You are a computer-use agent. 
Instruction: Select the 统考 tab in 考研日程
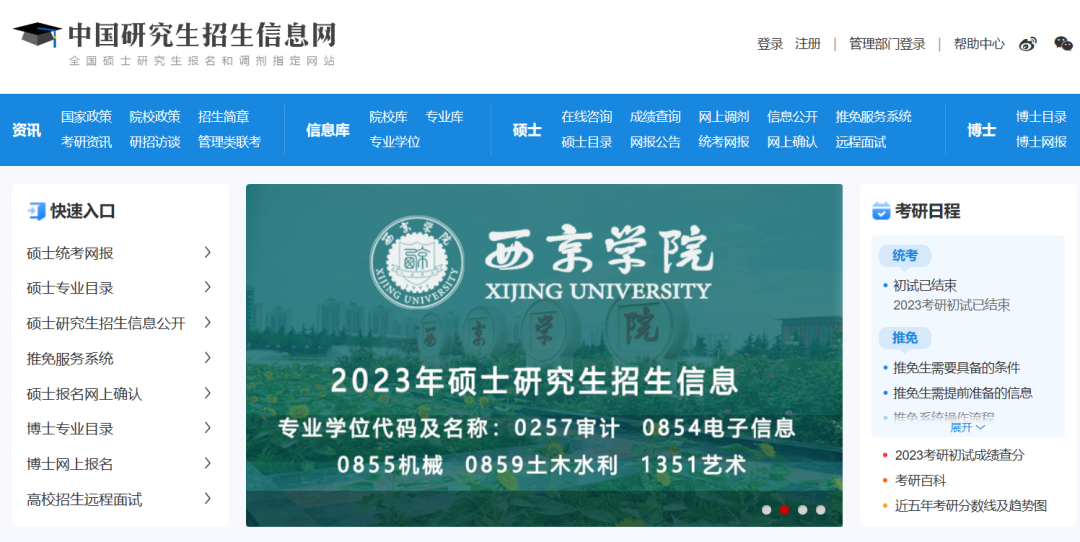(x=904, y=256)
